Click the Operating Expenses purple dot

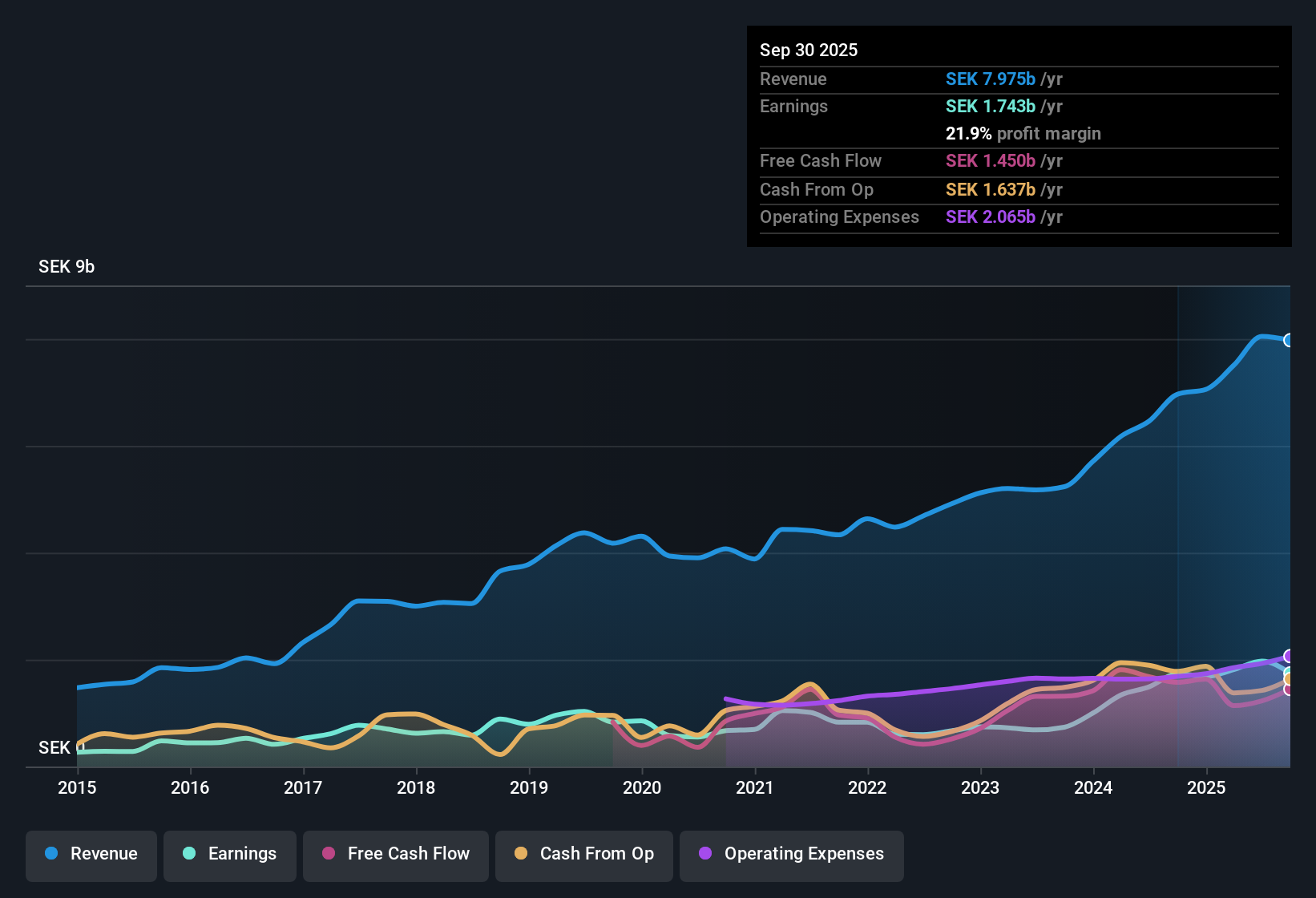704,854
